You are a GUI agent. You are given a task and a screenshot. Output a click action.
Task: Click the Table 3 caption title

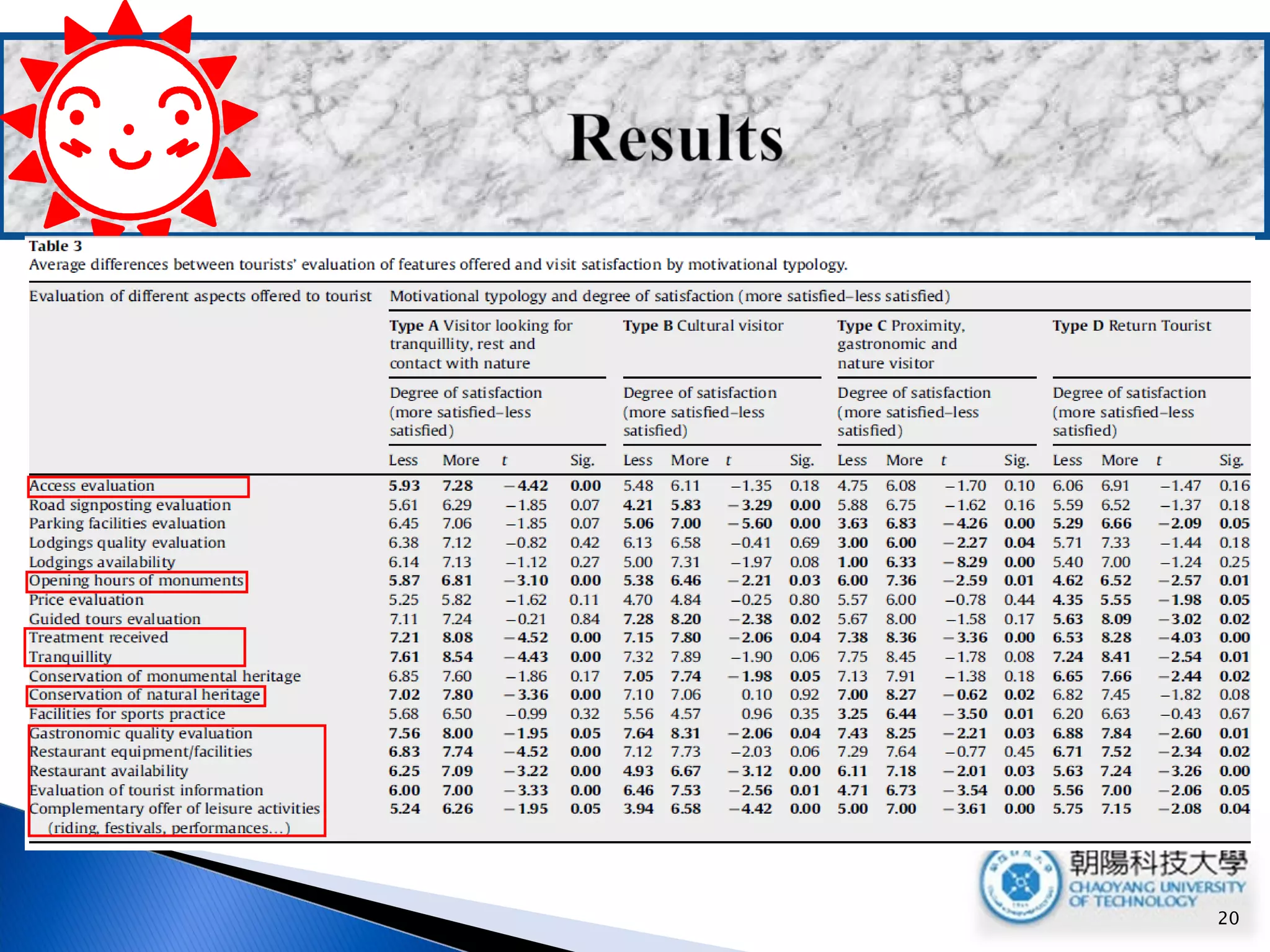tap(55, 246)
